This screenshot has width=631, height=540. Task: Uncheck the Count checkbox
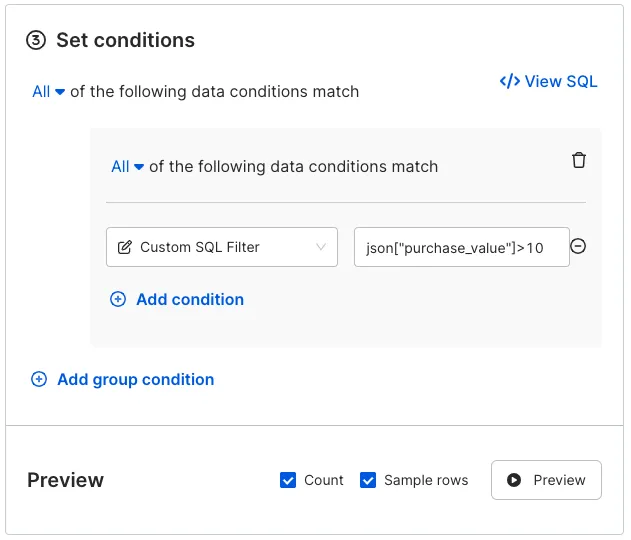(x=288, y=480)
